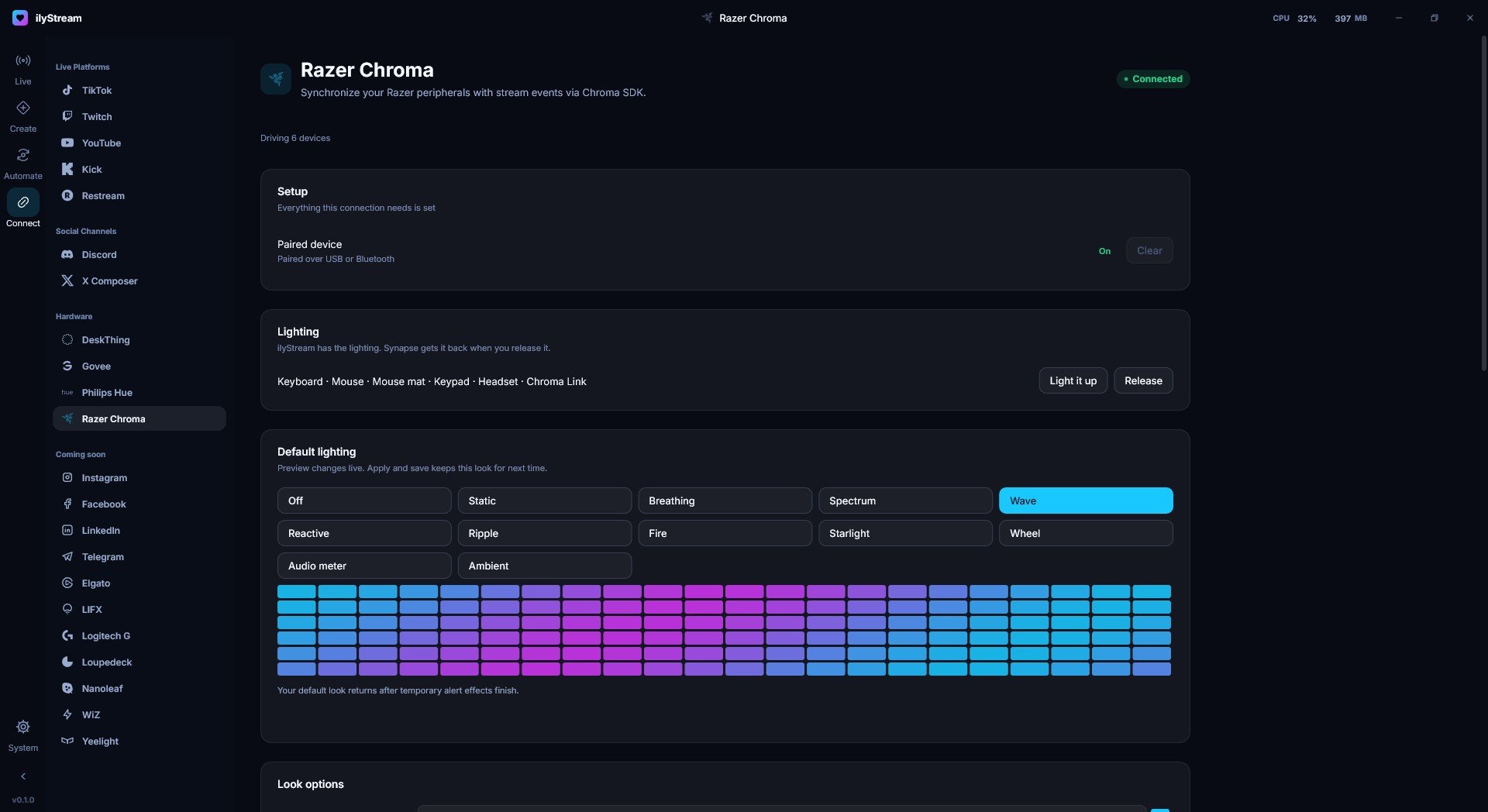Select the Wave lighting mode
1488x812 pixels.
(x=1086, y=501)
